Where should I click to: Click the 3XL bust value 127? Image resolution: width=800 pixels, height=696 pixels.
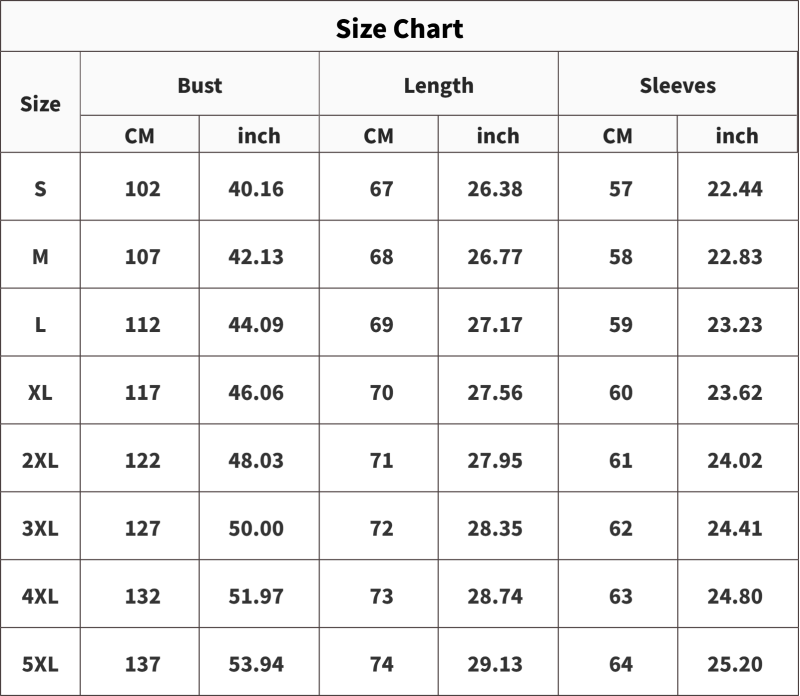(x=142, y=528)
